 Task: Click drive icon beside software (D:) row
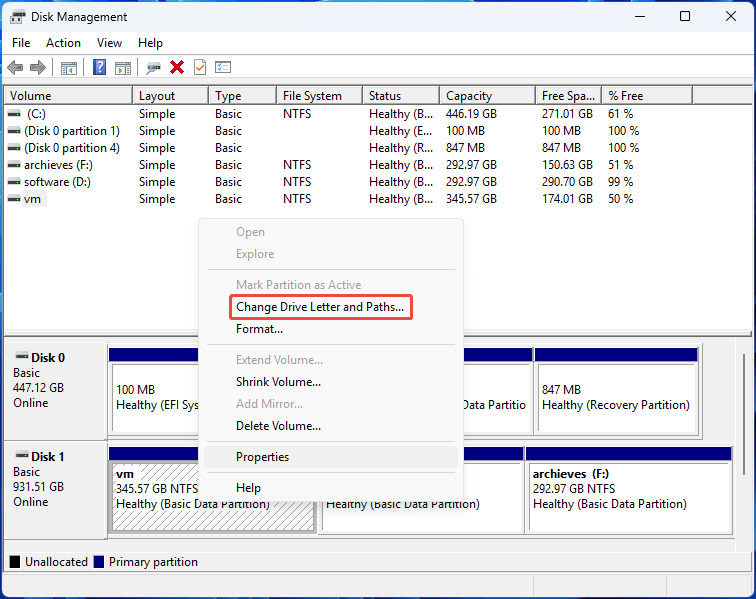click(x=14, y=182)
